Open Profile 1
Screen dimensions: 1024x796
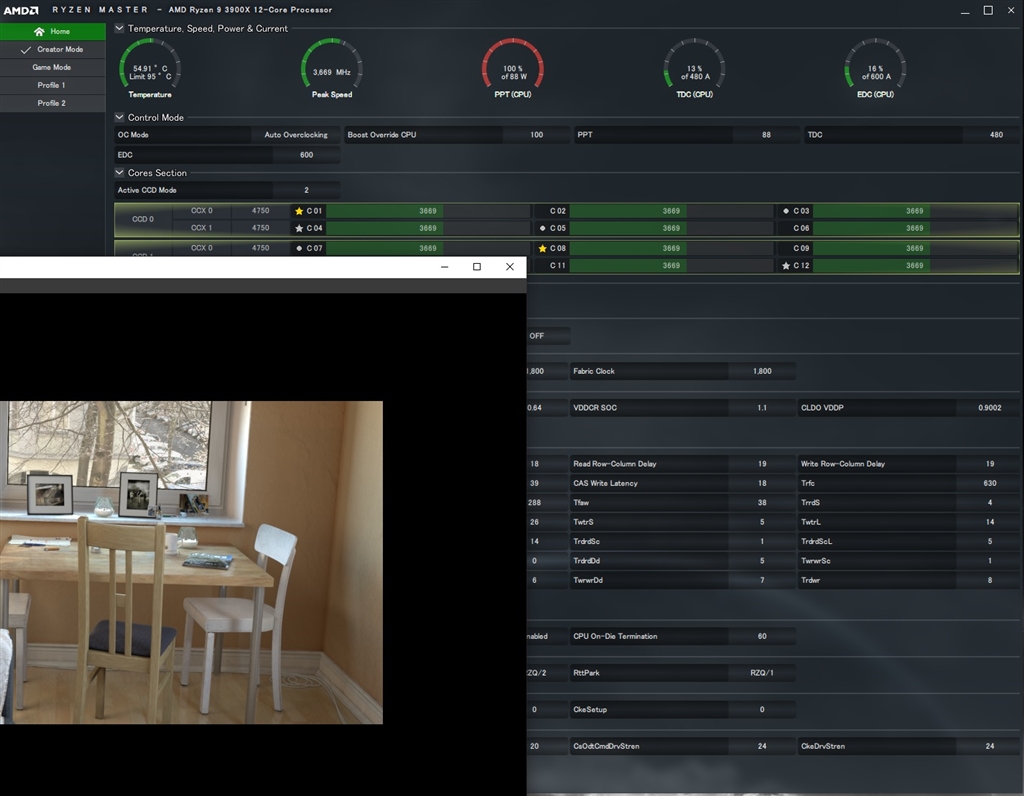pyautogui.click(x=52, y=85)
